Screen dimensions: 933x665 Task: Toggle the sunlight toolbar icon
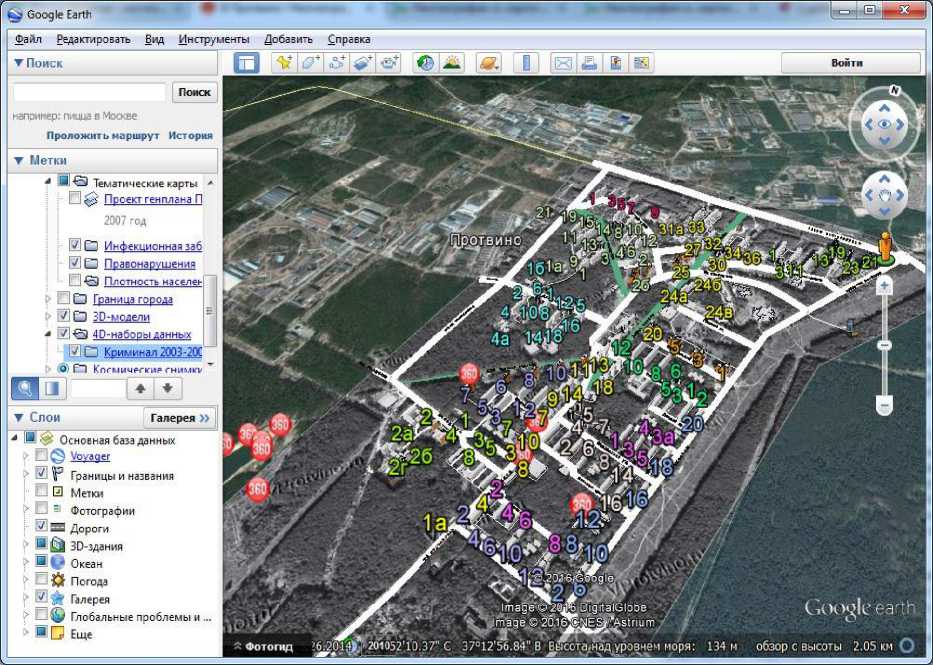point(452,63)
